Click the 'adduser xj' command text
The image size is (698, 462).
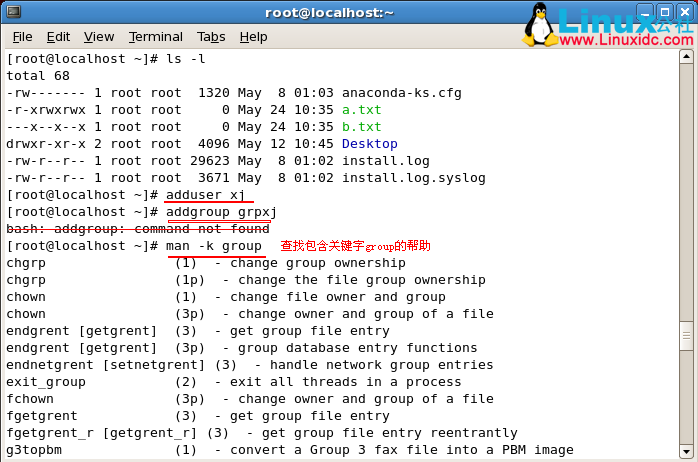(205, 195)
